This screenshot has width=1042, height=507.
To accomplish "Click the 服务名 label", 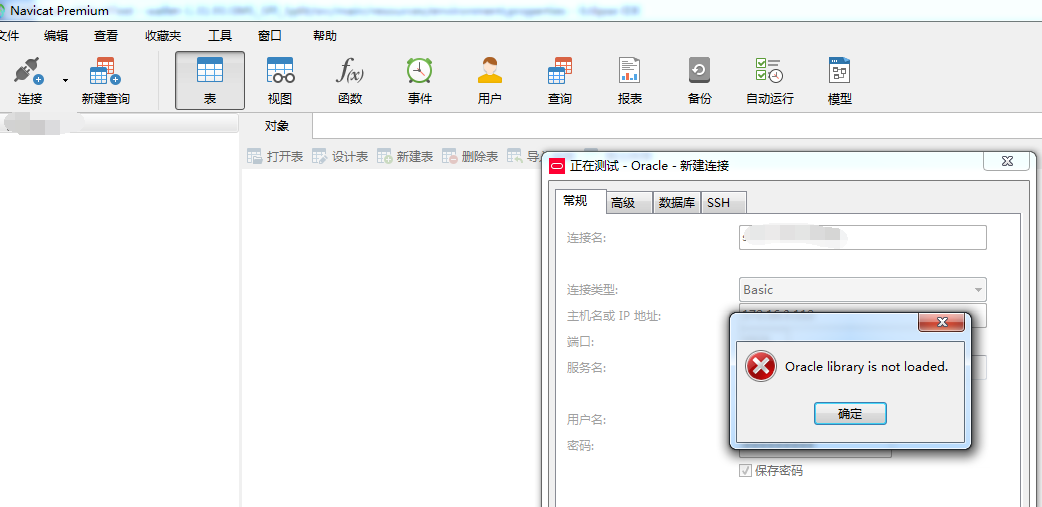I will click(x=586, y=367).
